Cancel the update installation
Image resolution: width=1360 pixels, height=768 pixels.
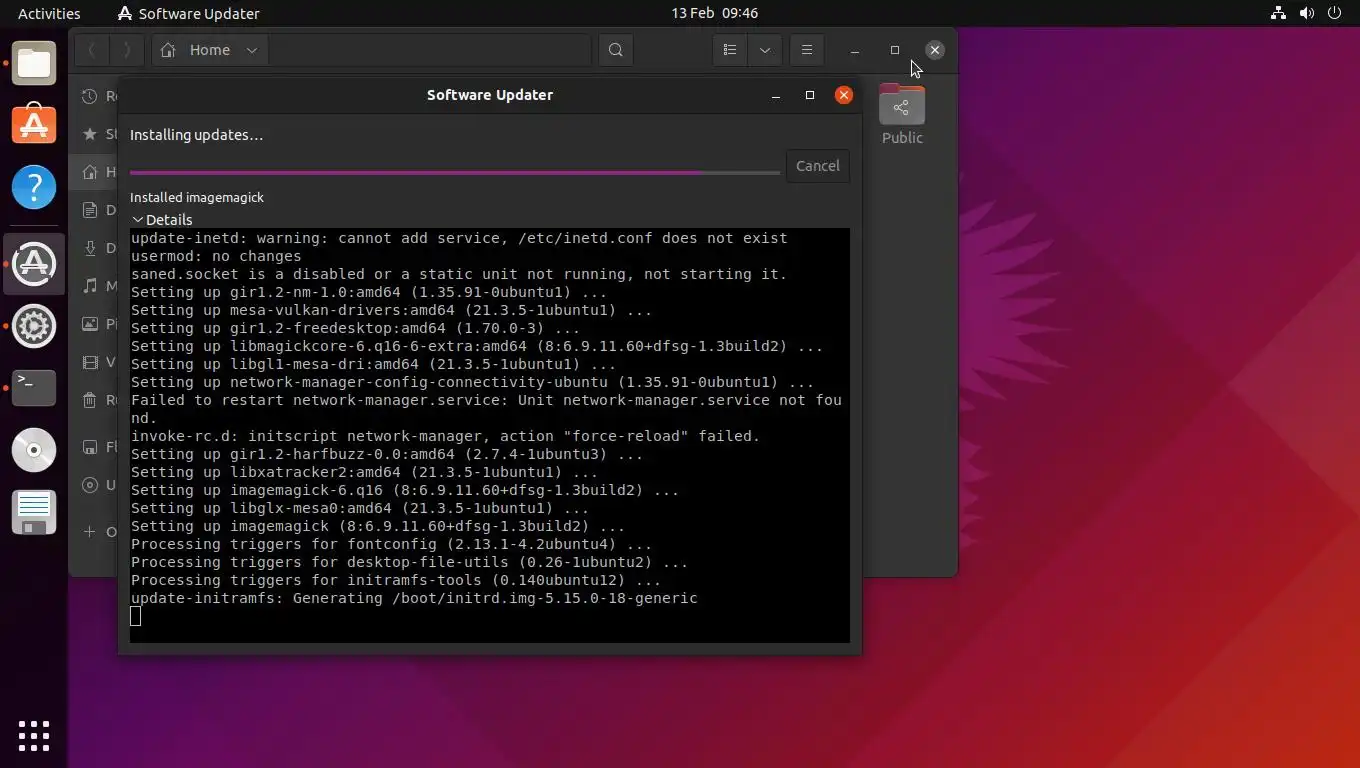[x=817, y=166]
